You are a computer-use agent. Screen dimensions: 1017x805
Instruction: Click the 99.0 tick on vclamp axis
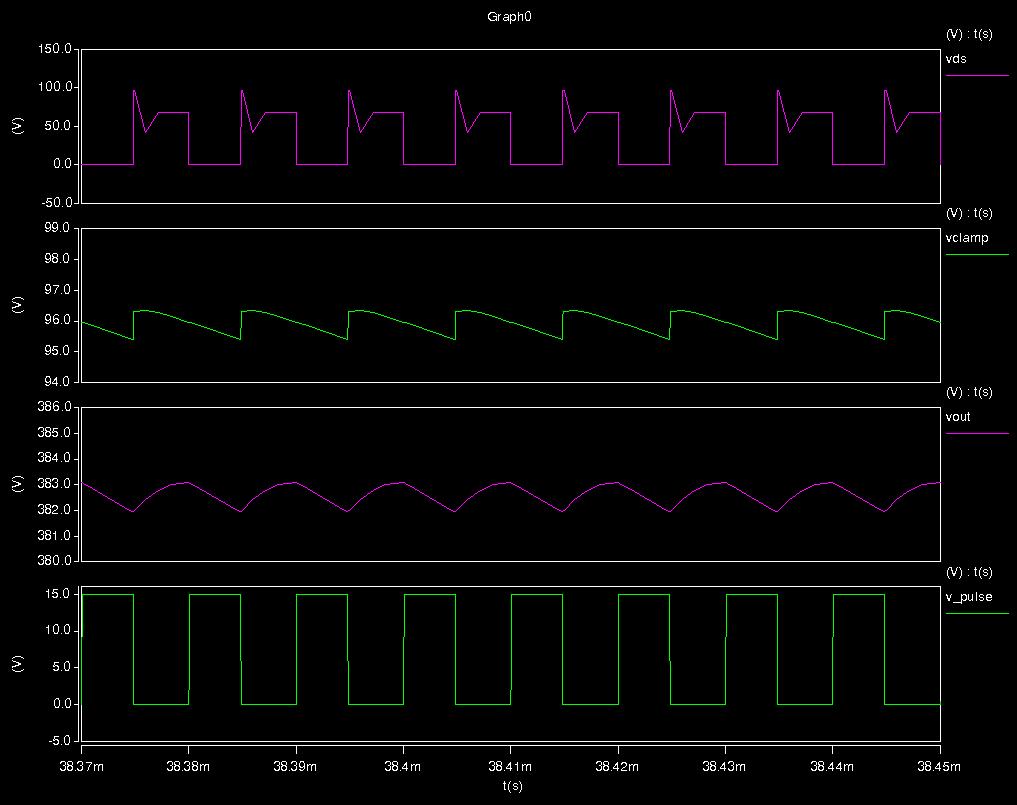tap(58, 228)
